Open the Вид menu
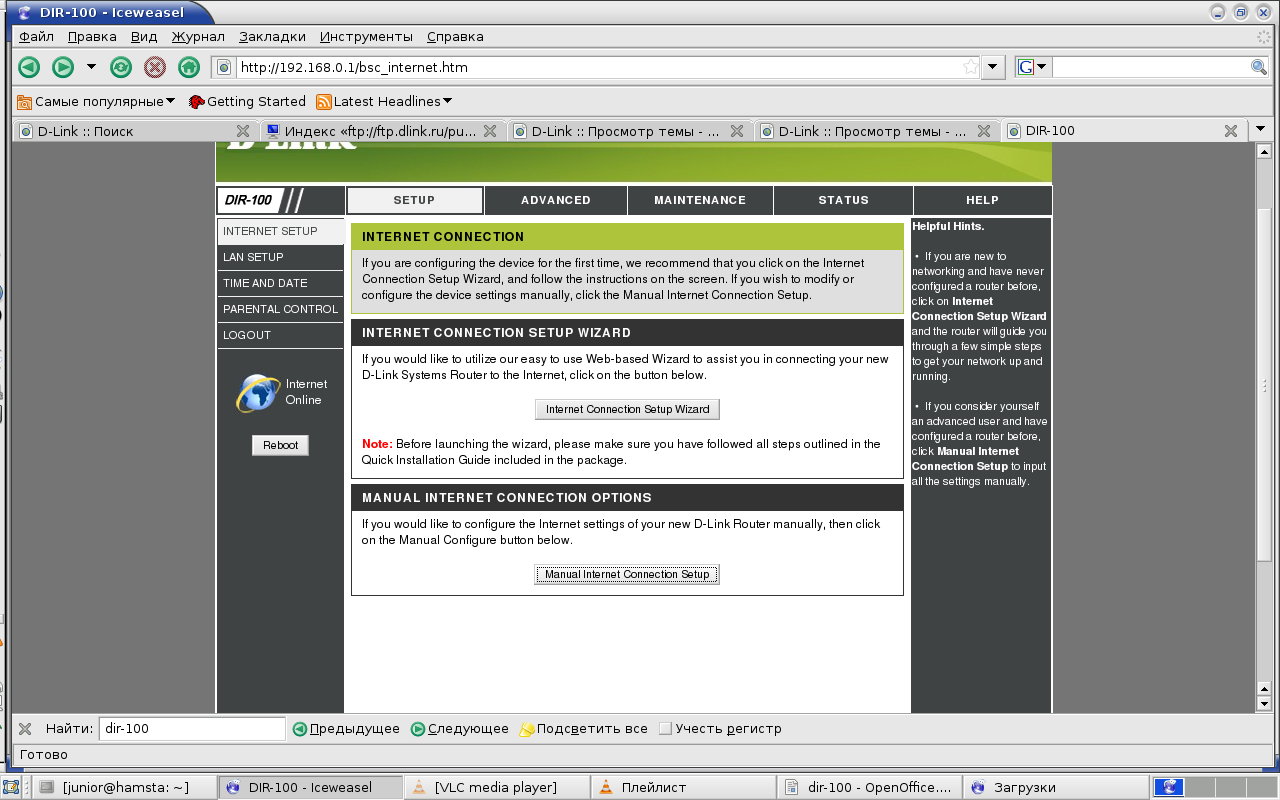 click(x=144, y=36)
